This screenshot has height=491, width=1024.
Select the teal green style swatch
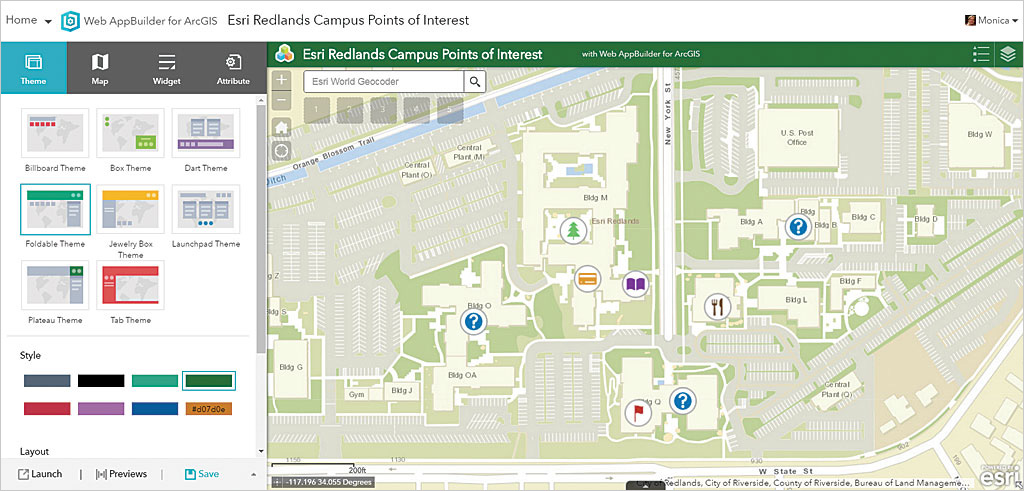(x=155, y=381)
